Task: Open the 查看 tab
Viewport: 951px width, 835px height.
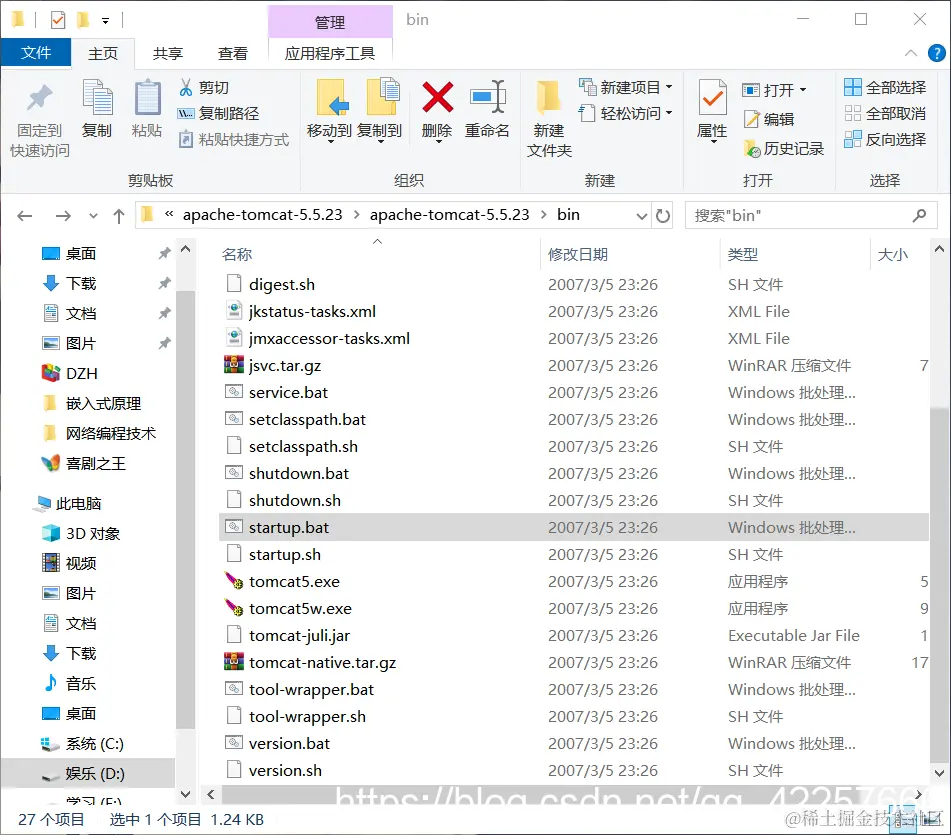Action: coord(233,52)
